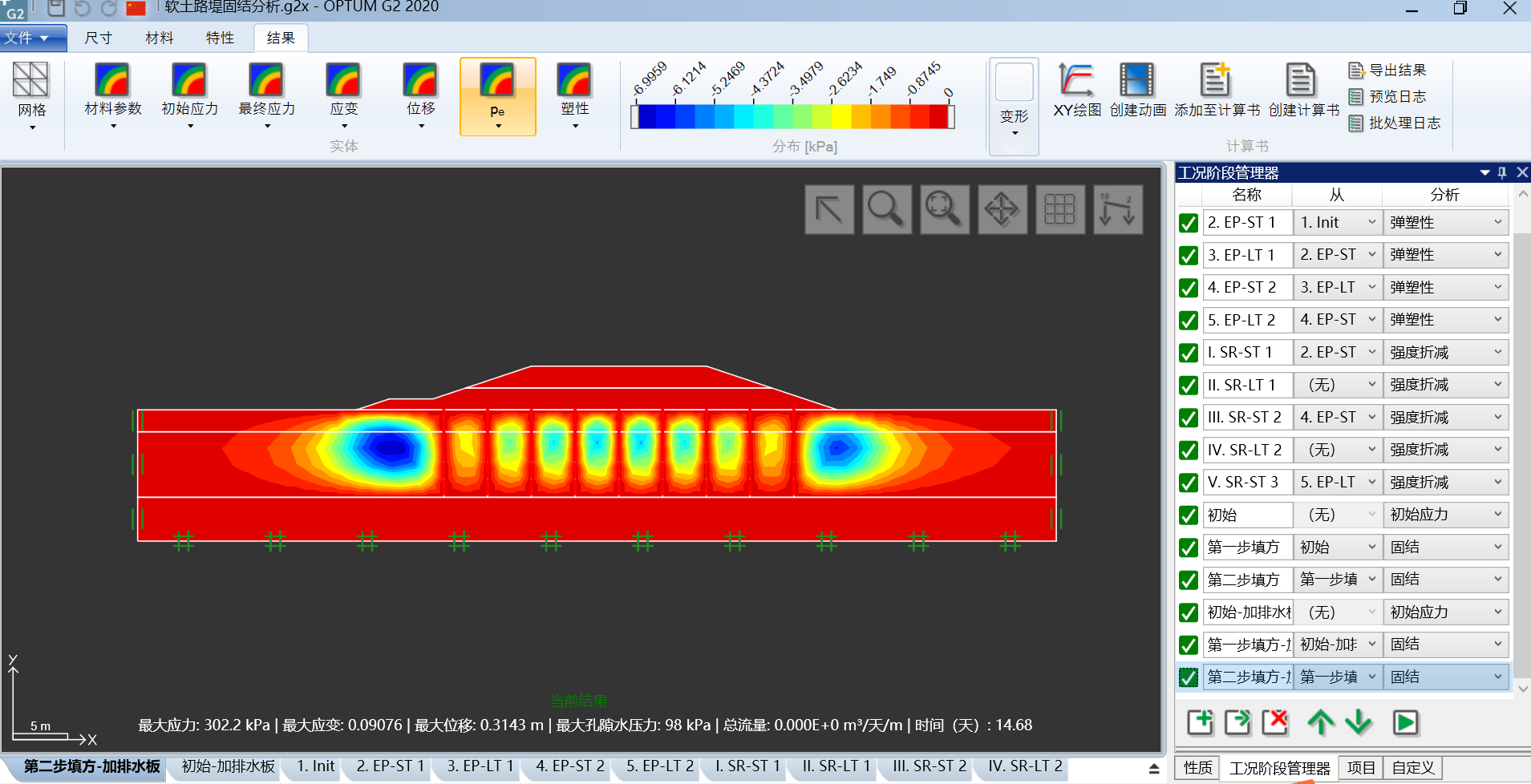Open the XY绘图 plot tool
Screen dimensions: 1531x784
[x=1076, y=90]
